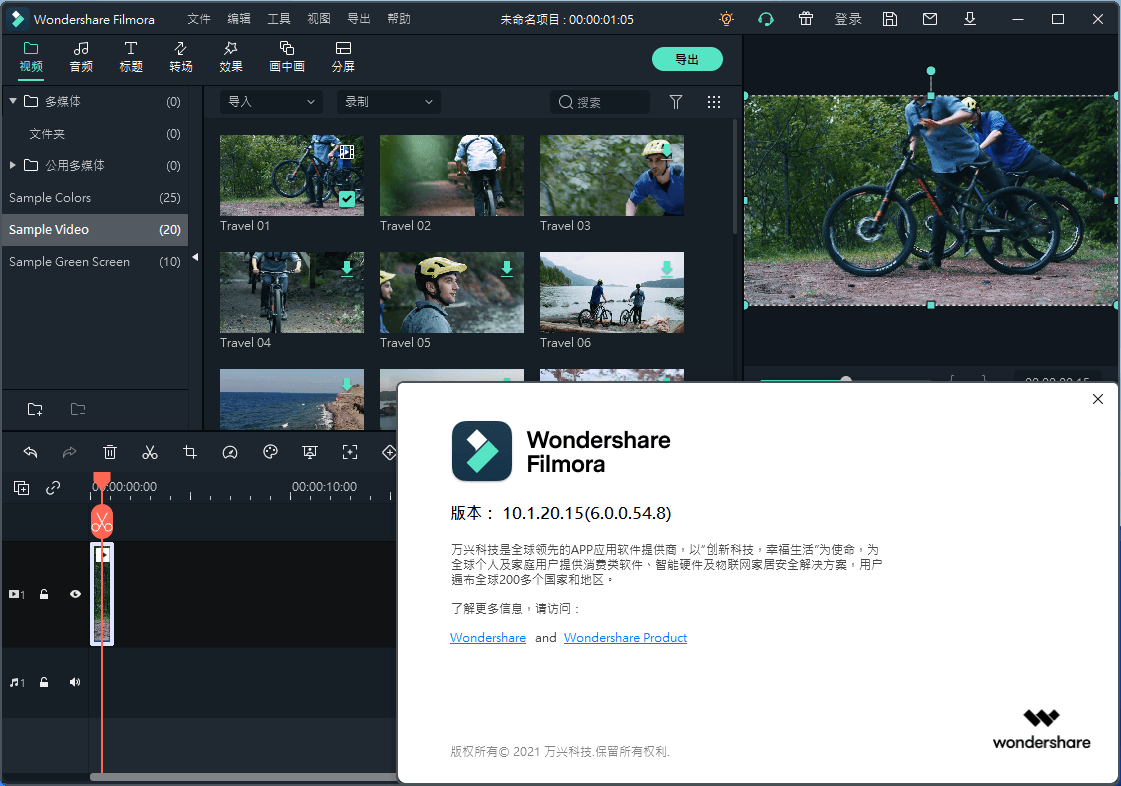
Task: Switch to the 分屏 split screen tab
Action: coord(343,57)
